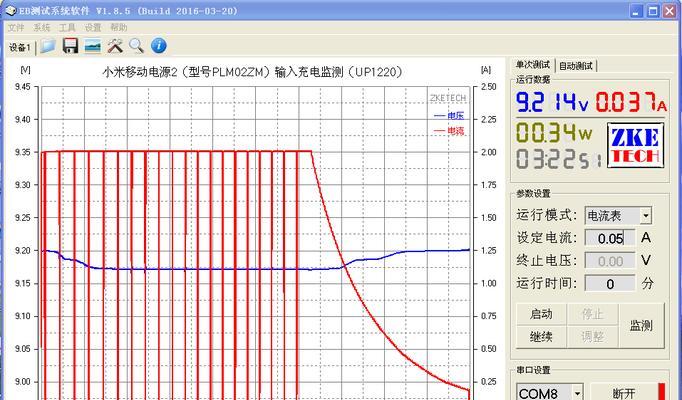Select the 设备1 toolbar tab
Image resolution: width=682 pixels, height=400 pixels.
(20, 47)
